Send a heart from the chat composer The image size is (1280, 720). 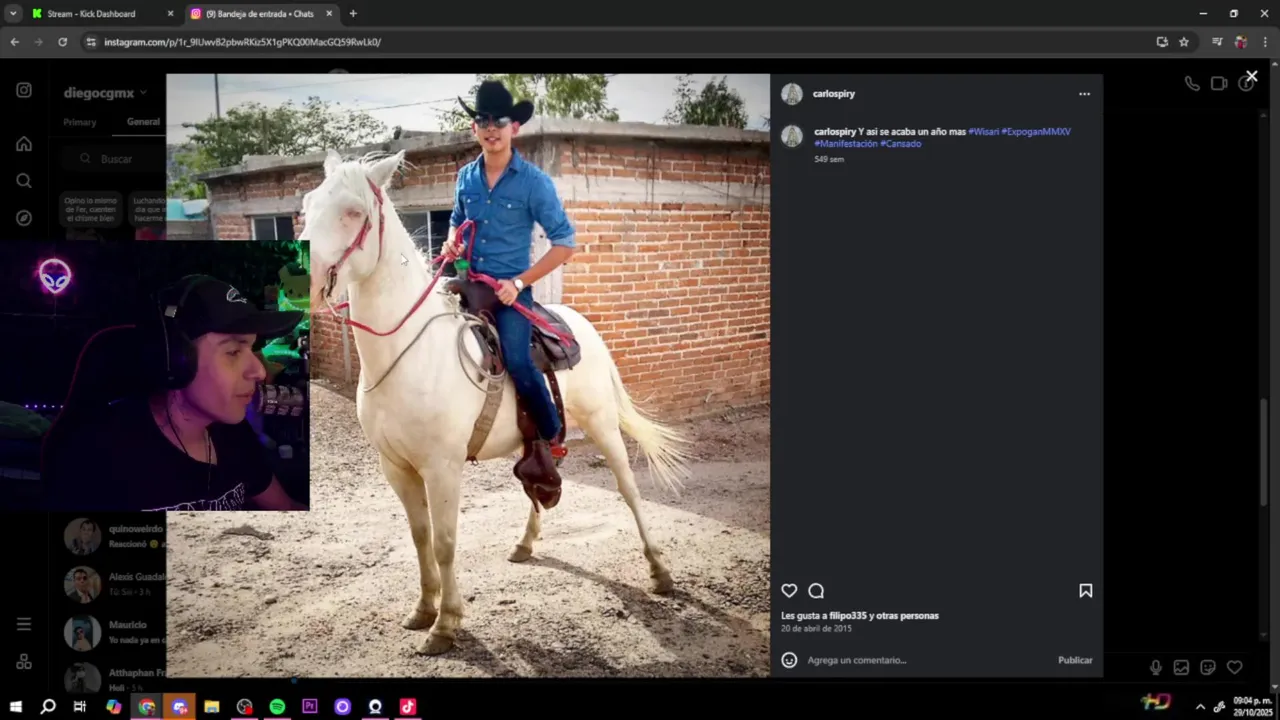[x=1235, y=667]
